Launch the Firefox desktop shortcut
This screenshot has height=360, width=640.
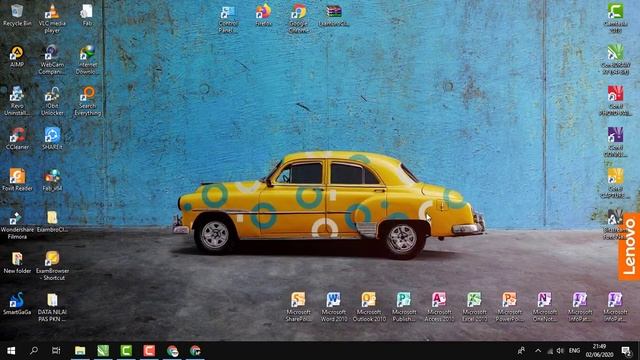point(263,16)
